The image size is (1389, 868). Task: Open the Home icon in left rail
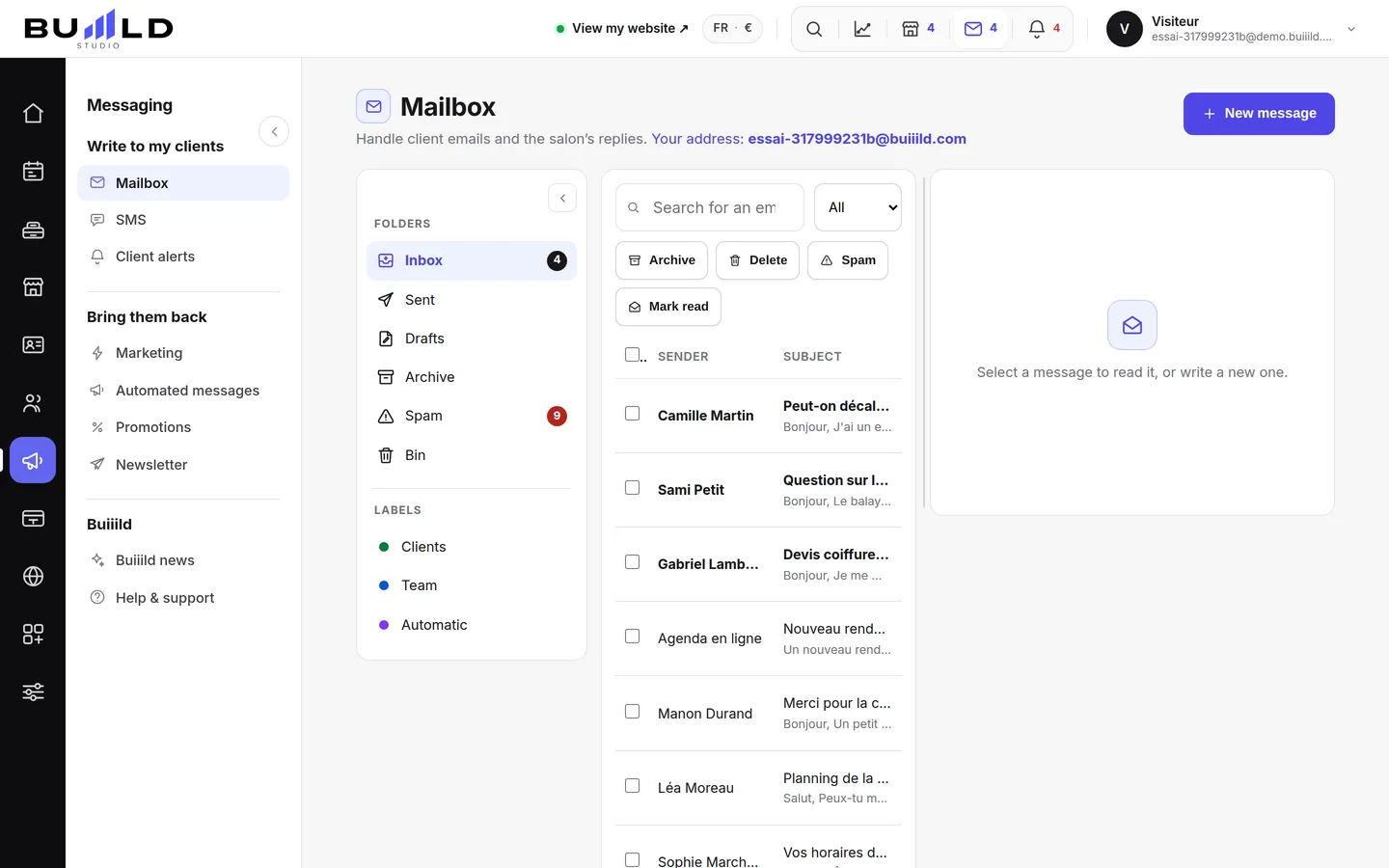coord(33,113)
